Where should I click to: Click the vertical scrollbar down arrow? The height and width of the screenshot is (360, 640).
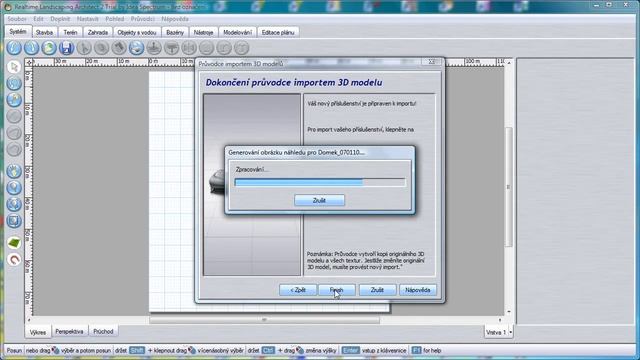coord(509,312)
